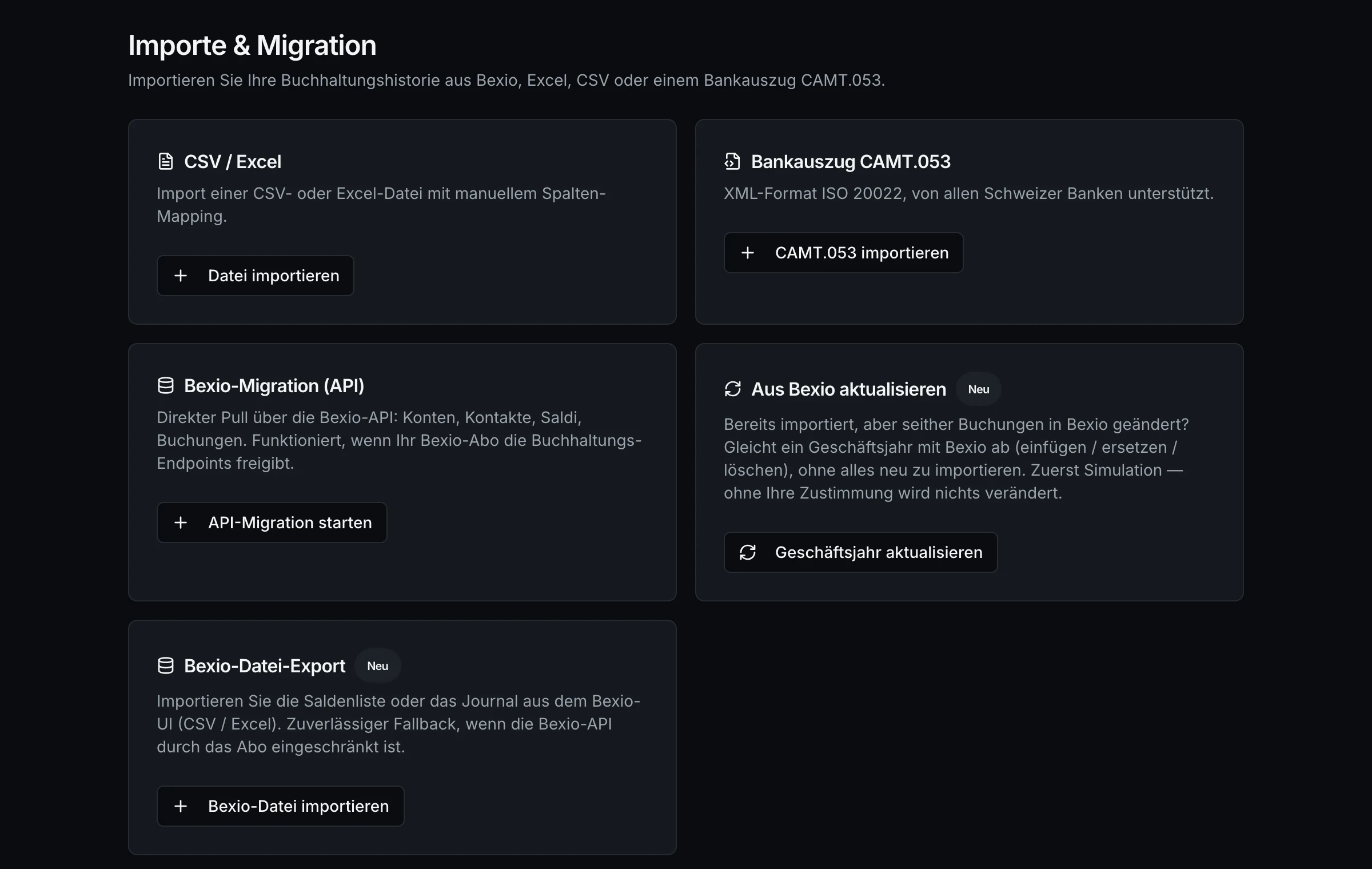
Task: Click the Bexio-Datei-Export card title
Action: pos(265,666)
